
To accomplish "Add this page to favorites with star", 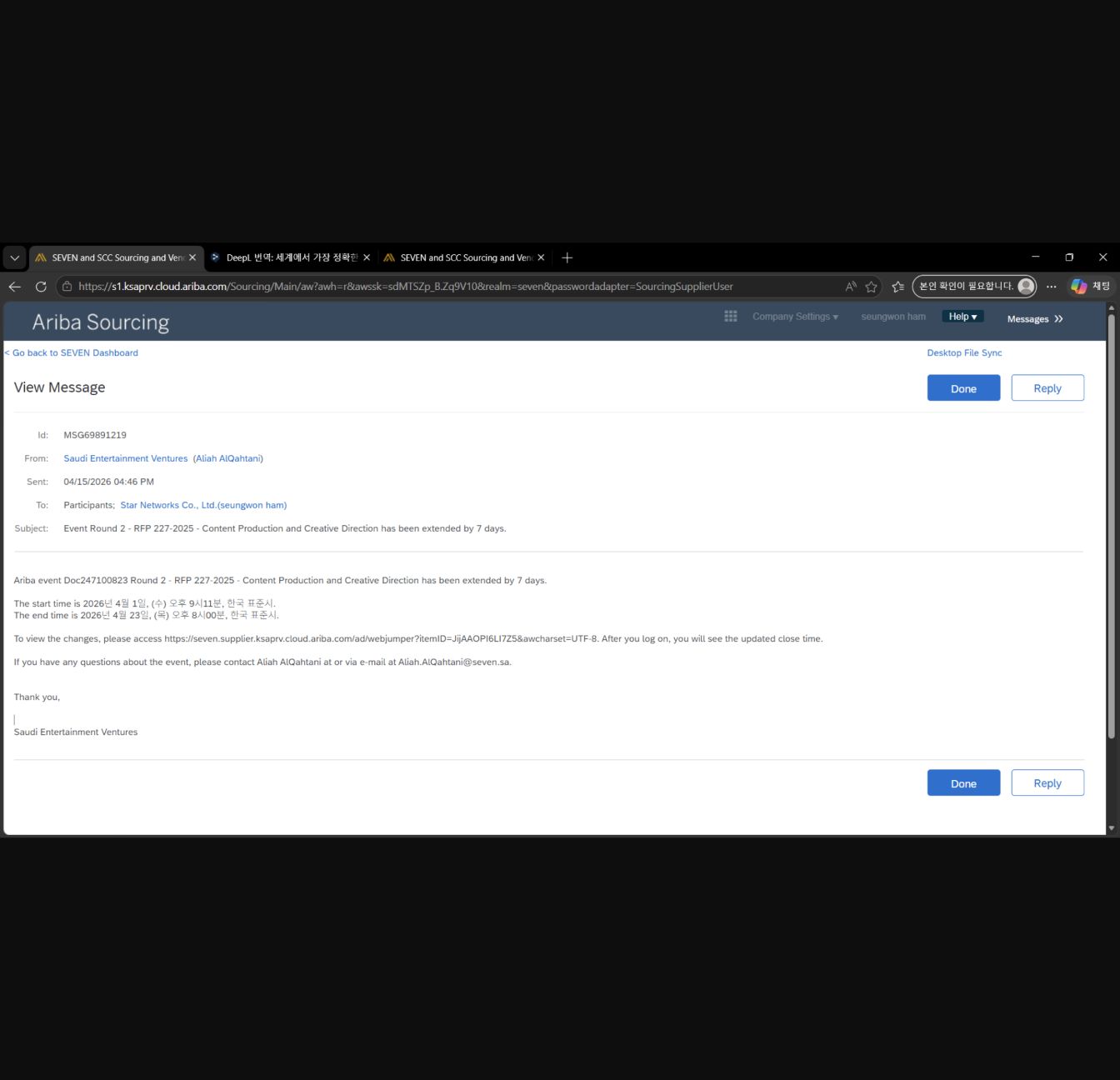I will (872, 287).
